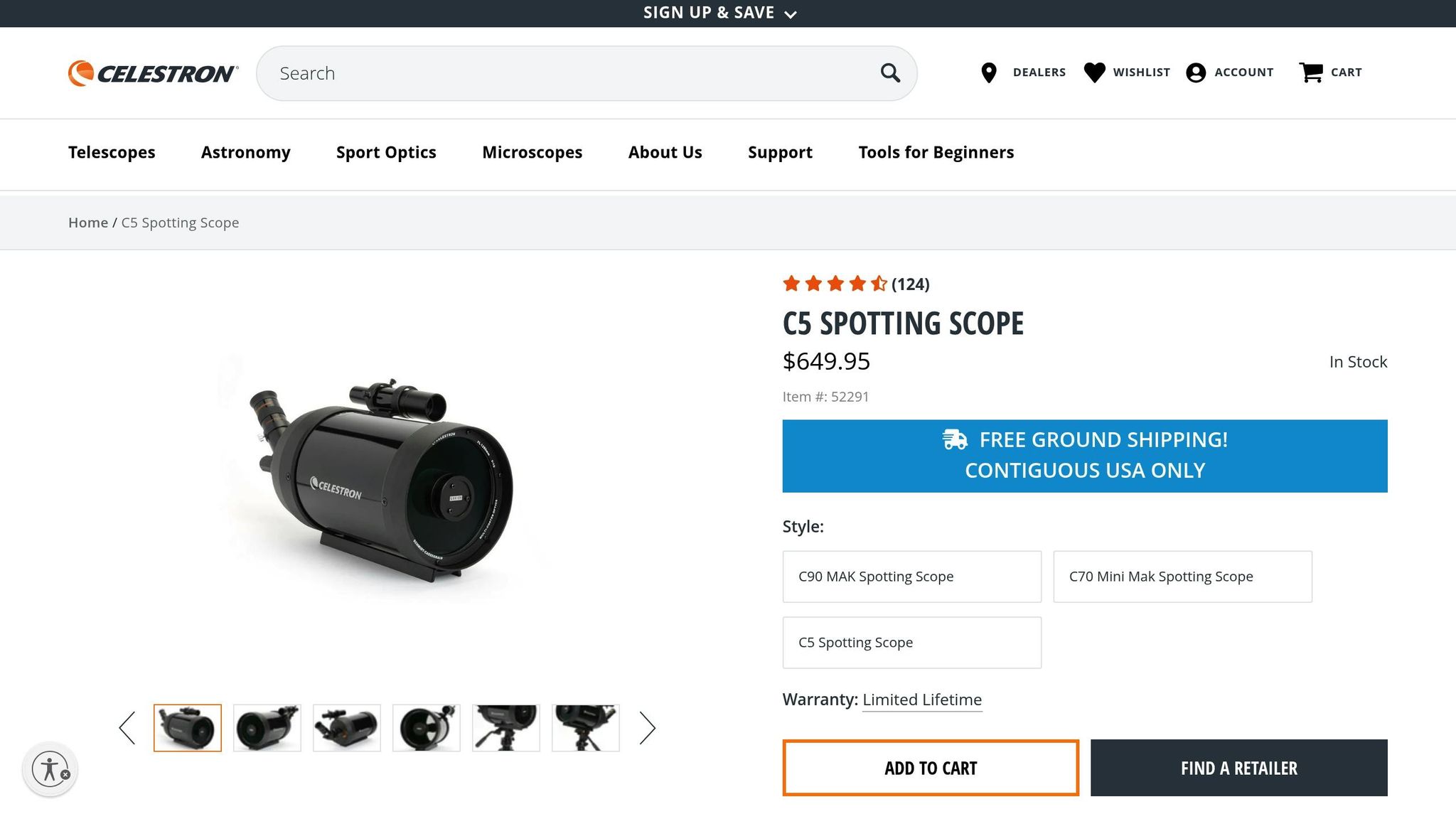Select the tripod-mounted scope thumbnail
Viewport: 1456px width, 819px height.
[505, 727]
